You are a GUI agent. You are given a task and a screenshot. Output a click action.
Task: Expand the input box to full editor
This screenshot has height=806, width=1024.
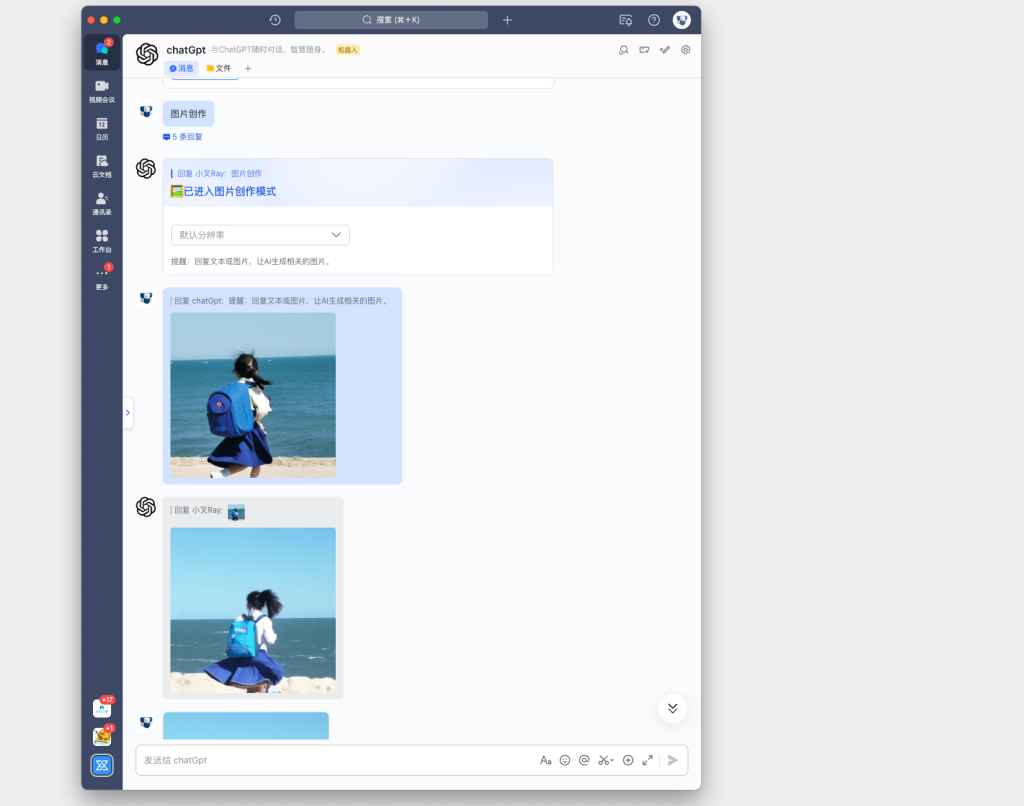(648, 760)
